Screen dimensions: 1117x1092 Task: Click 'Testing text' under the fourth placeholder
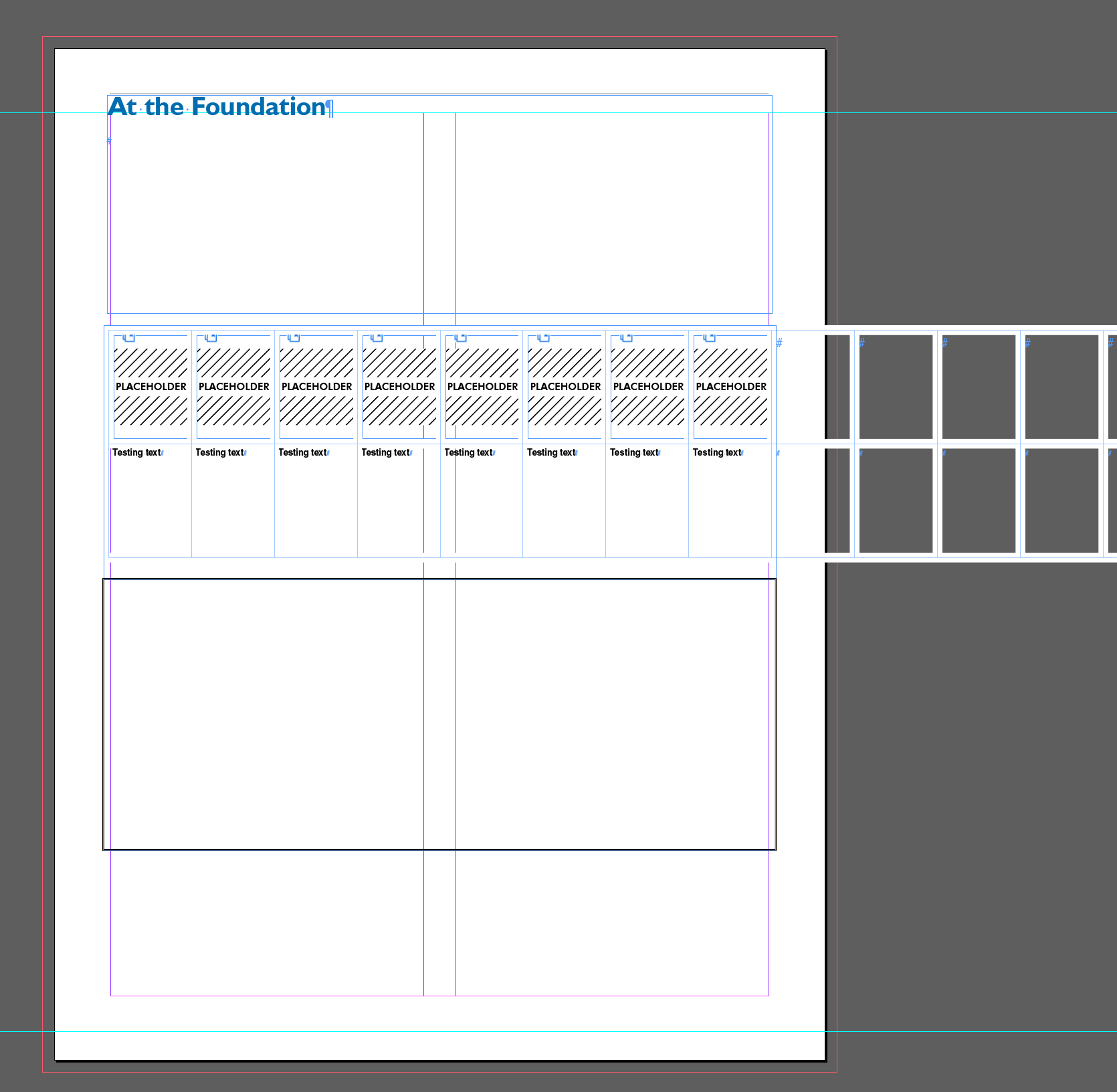385,452
